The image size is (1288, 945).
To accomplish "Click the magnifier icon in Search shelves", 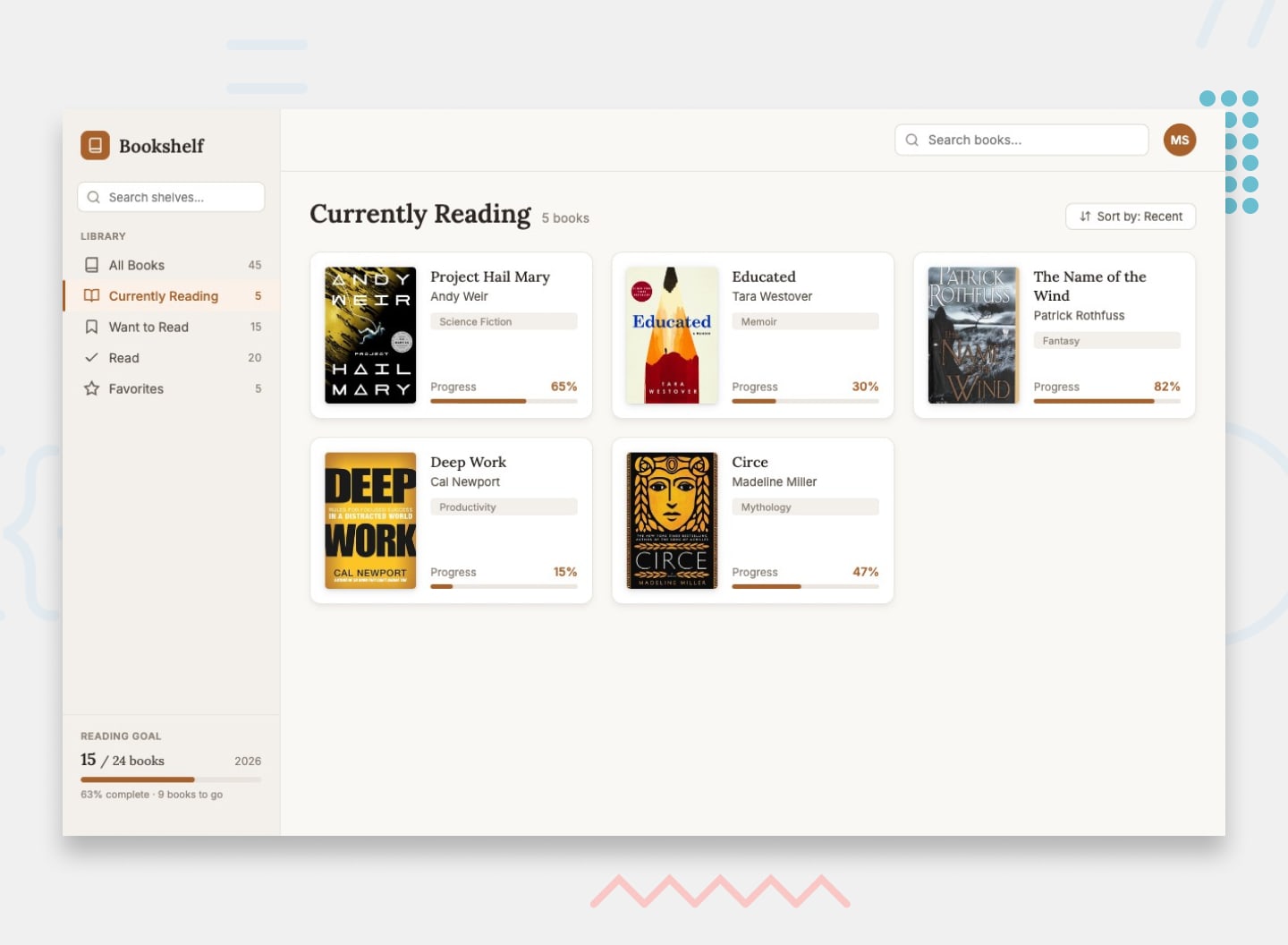I will pyautogui.click(x=93, y=197).
